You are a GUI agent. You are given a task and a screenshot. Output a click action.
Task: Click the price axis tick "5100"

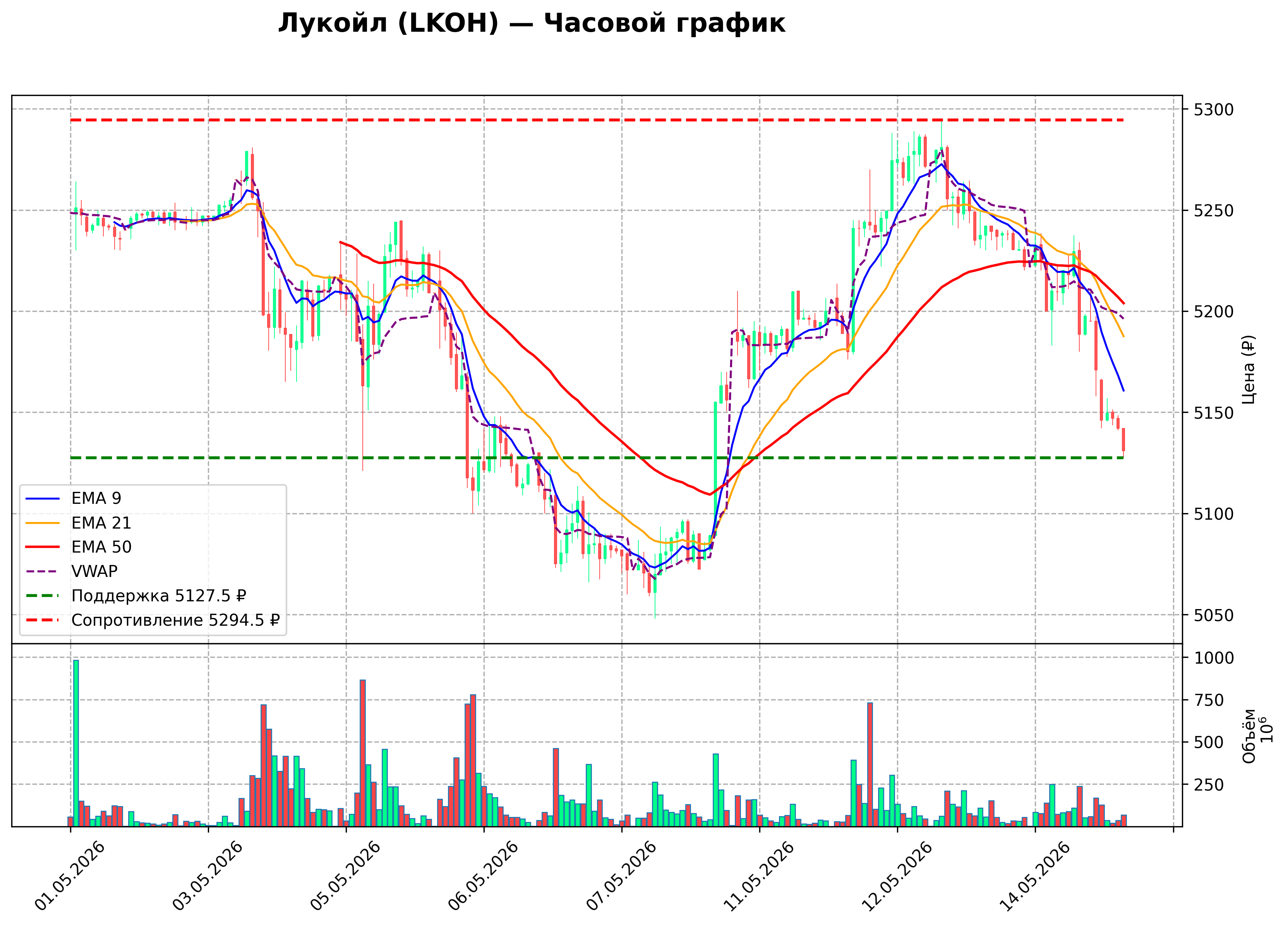pos(1214,514)
